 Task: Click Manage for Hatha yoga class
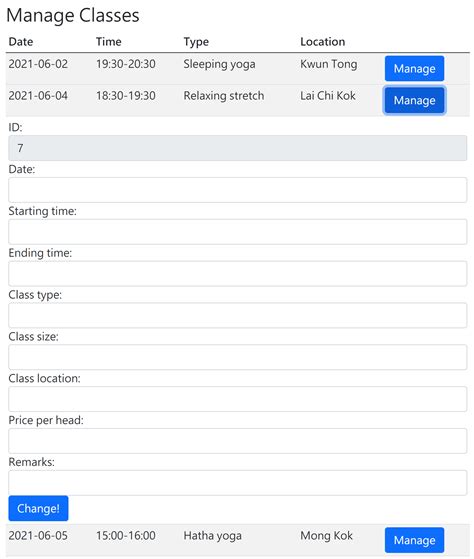414,540
